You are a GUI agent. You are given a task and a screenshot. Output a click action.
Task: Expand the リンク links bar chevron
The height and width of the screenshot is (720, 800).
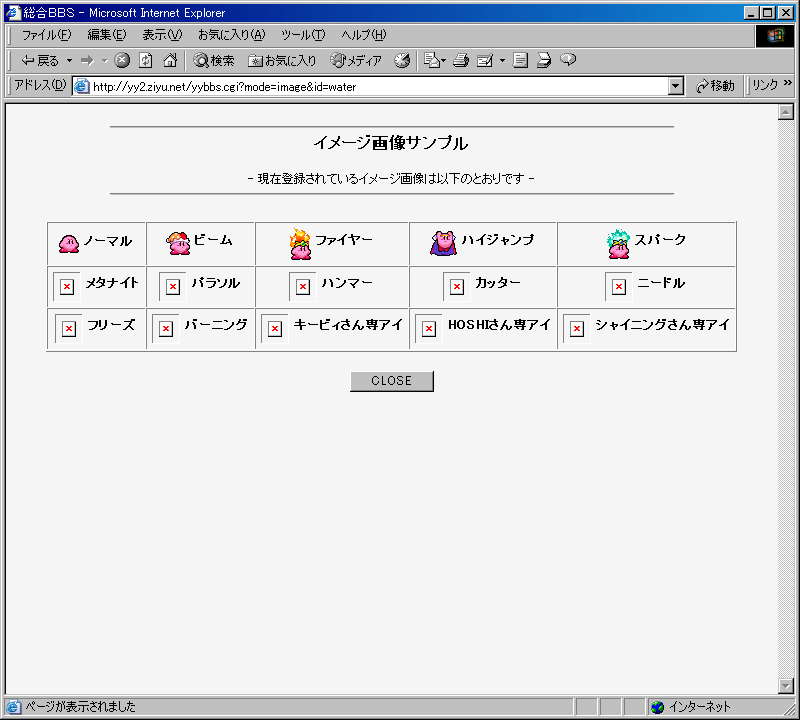click(788, 83)
